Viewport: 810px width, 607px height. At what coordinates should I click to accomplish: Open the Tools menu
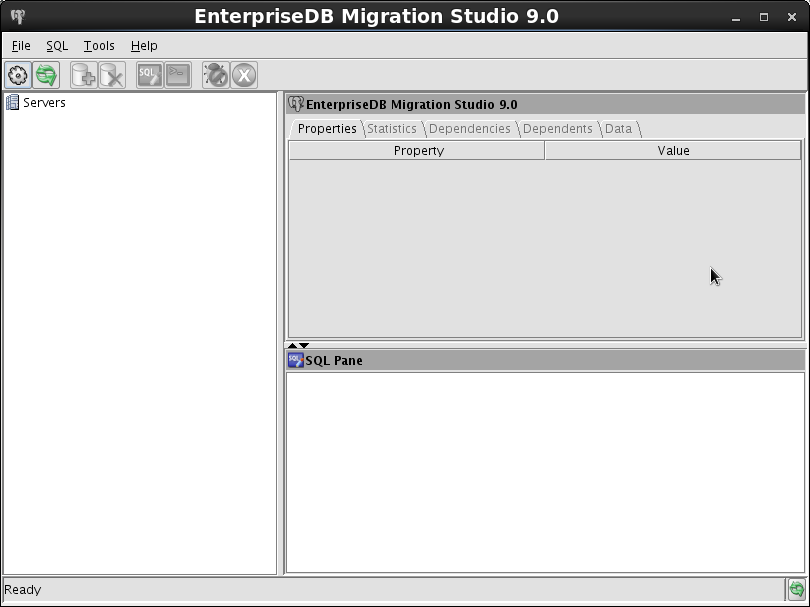(x=99, y=46)
